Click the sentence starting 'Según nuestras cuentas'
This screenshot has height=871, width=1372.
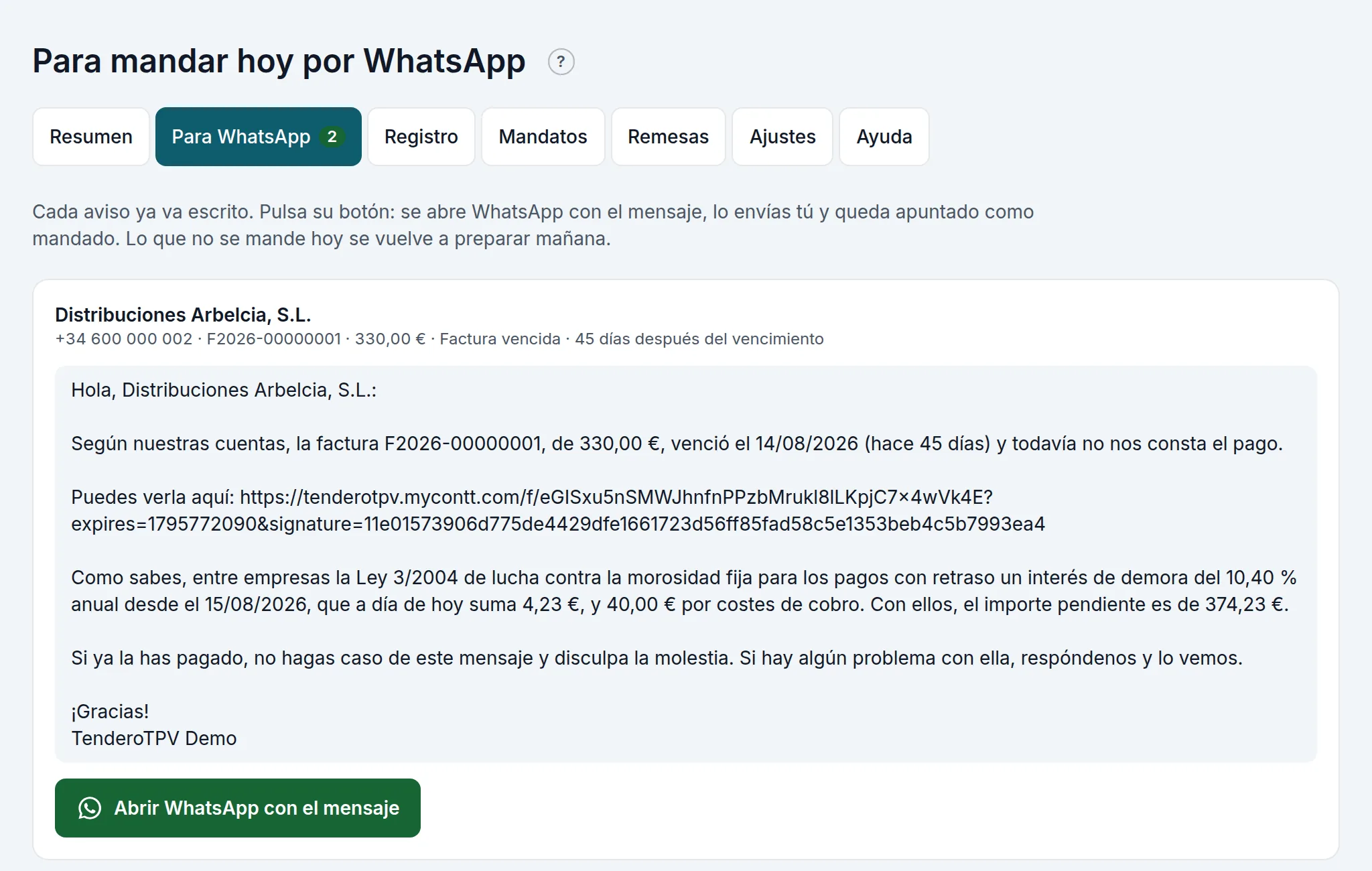[677, 444]
